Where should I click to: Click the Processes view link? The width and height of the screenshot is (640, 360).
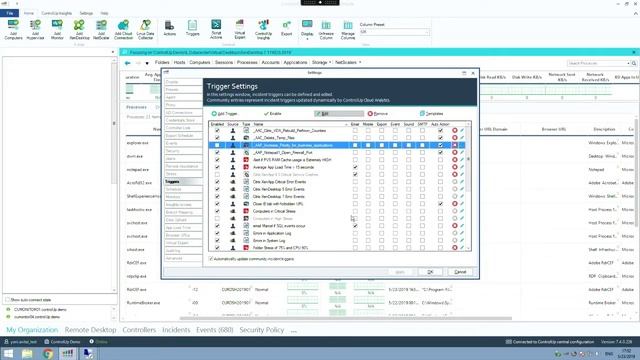click(x=247, y=62)
